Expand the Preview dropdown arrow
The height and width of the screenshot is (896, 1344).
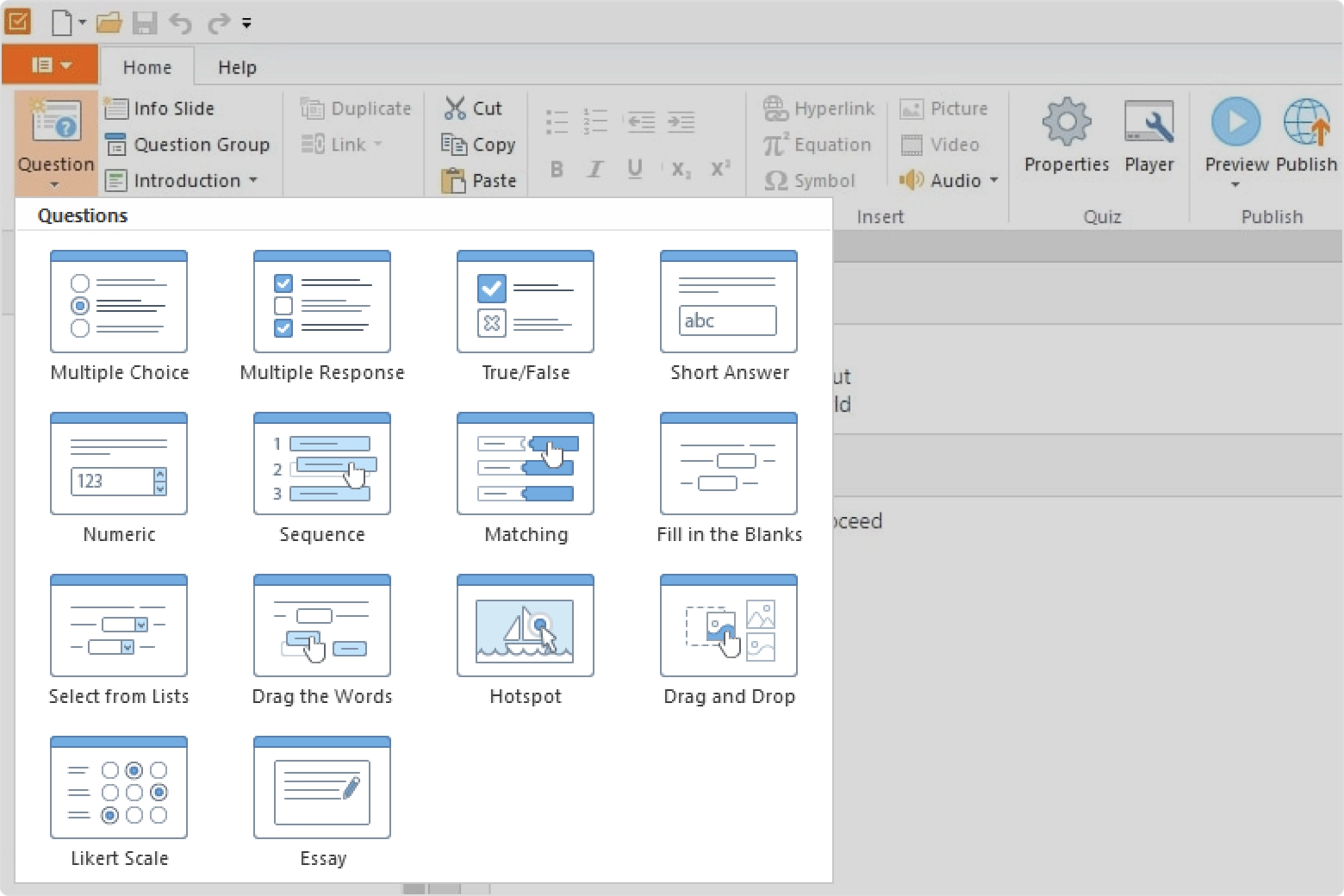coord(1235,184)
